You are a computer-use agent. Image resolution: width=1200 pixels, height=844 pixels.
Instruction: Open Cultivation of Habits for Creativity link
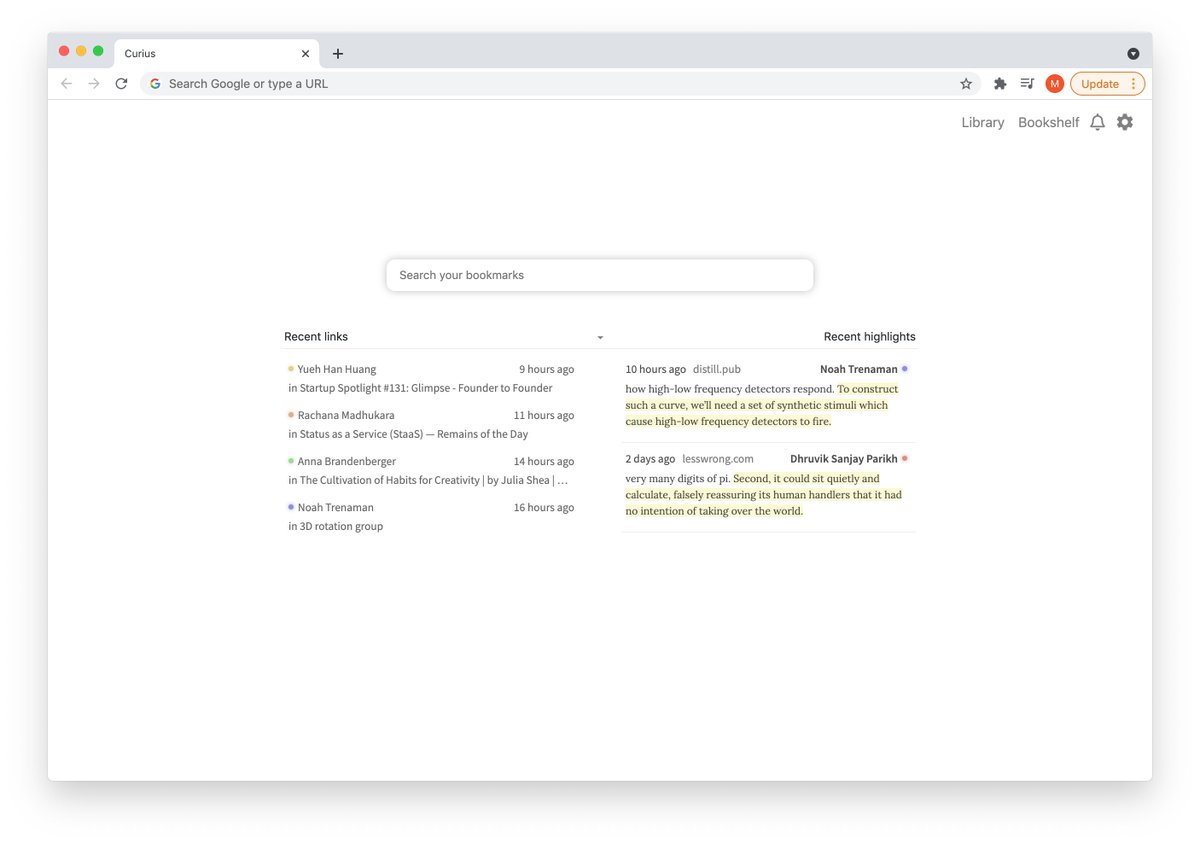point(434,480)
